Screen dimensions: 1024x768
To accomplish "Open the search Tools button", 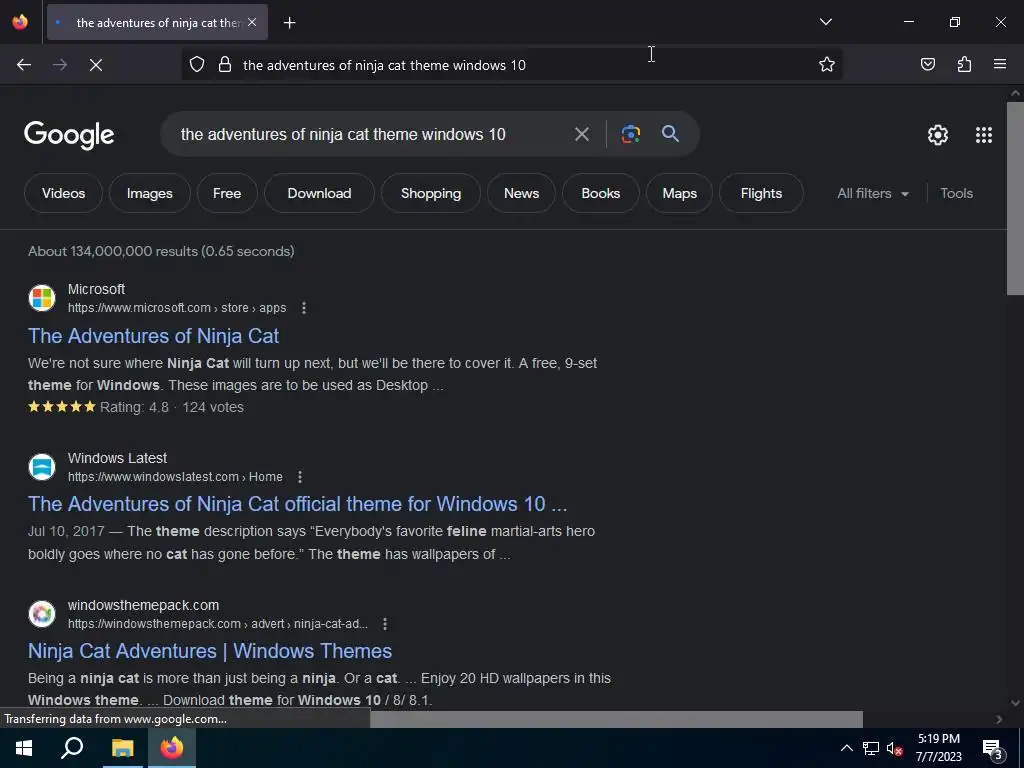I will [957, 193].
